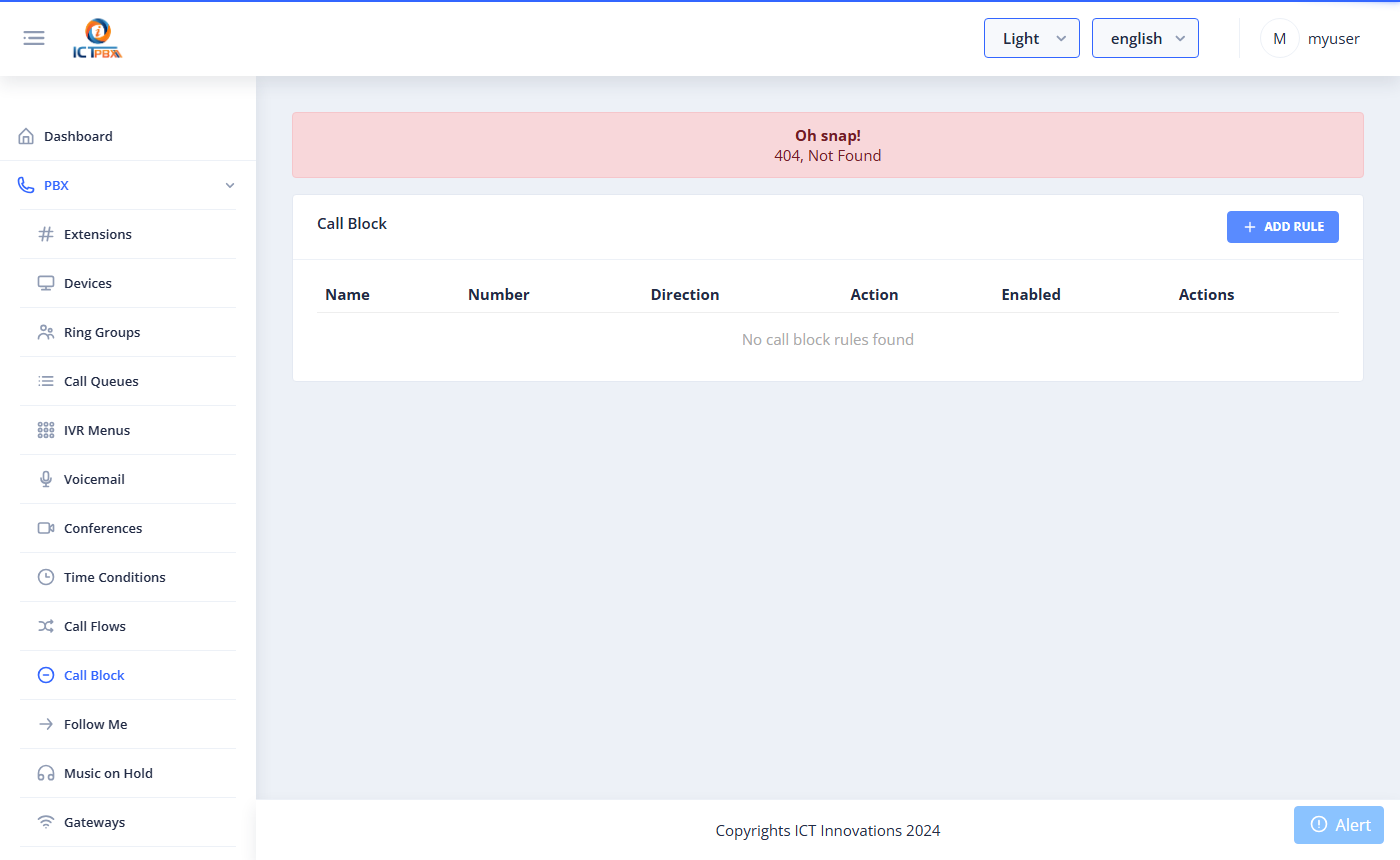Click the Voicemail microphone icon
The height and width of the screenshot is (860, 1400).
point(46,479)
